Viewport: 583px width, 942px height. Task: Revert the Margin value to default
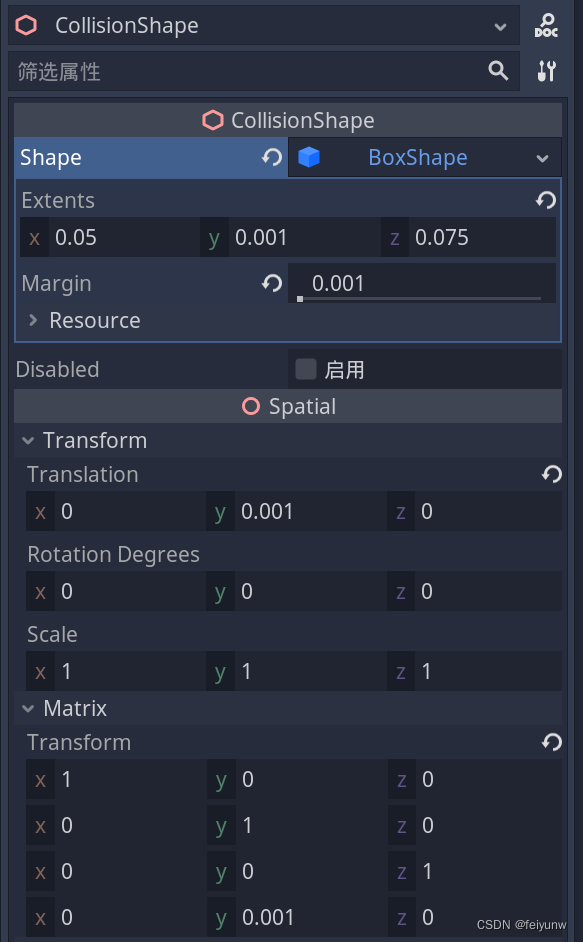tap(270, 283)
